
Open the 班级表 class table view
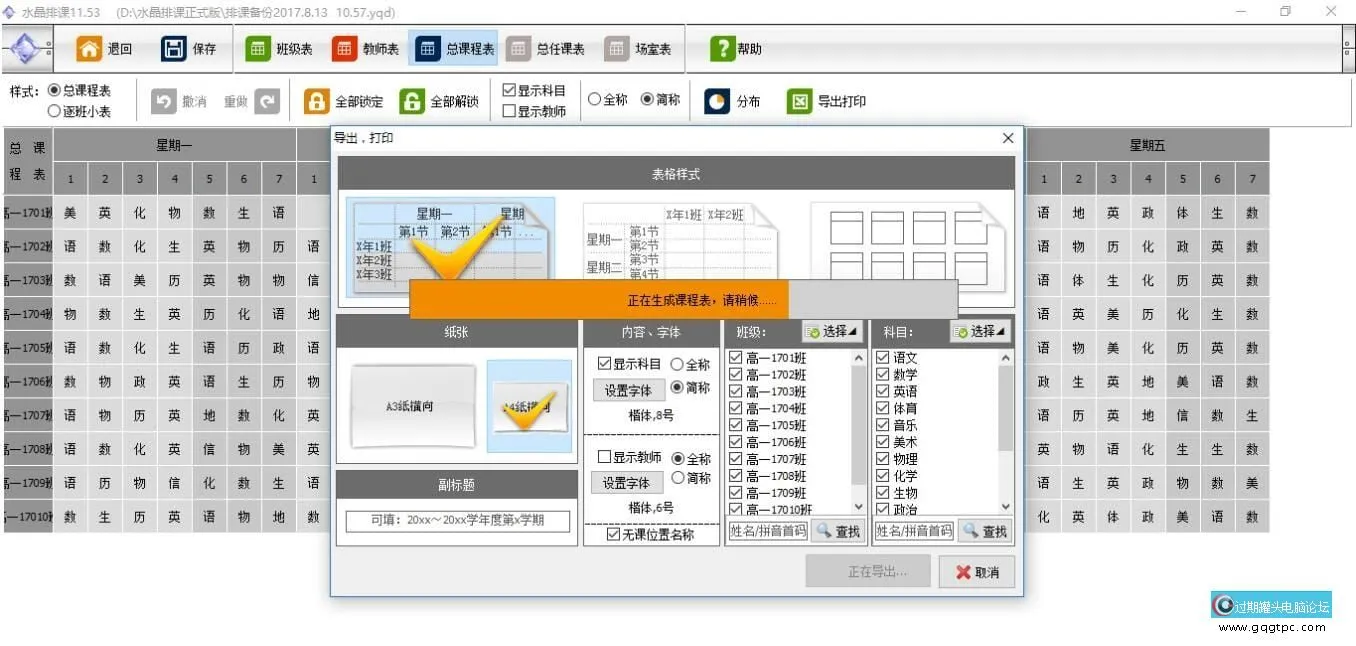click(x=258, y=49)
